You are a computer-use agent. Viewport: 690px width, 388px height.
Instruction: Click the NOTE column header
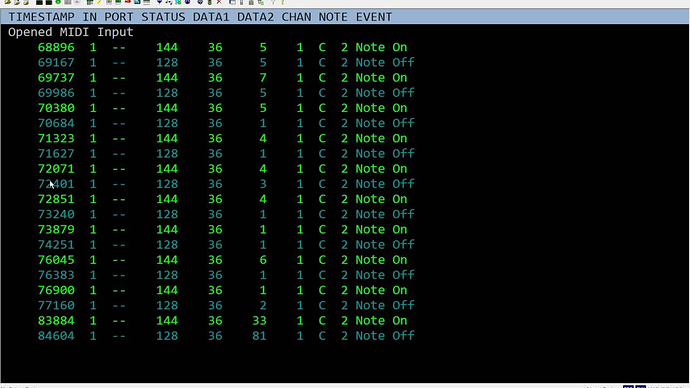point(333,17)
